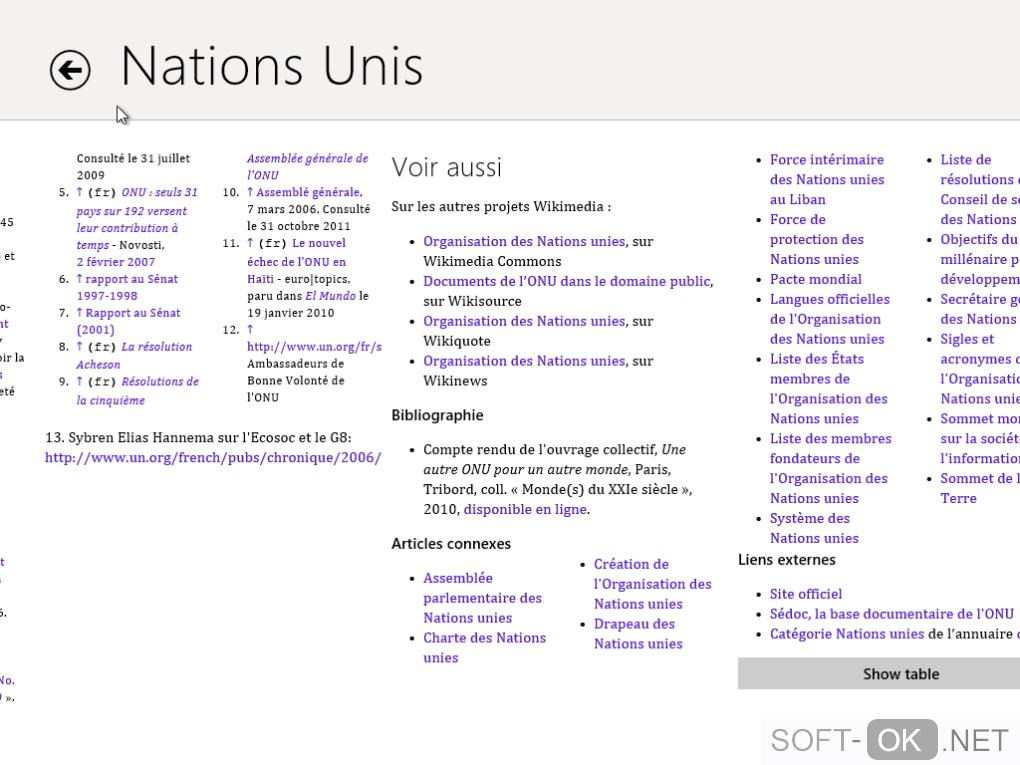Select the 'Articles connexes' heading

click(x=451, y=543)
